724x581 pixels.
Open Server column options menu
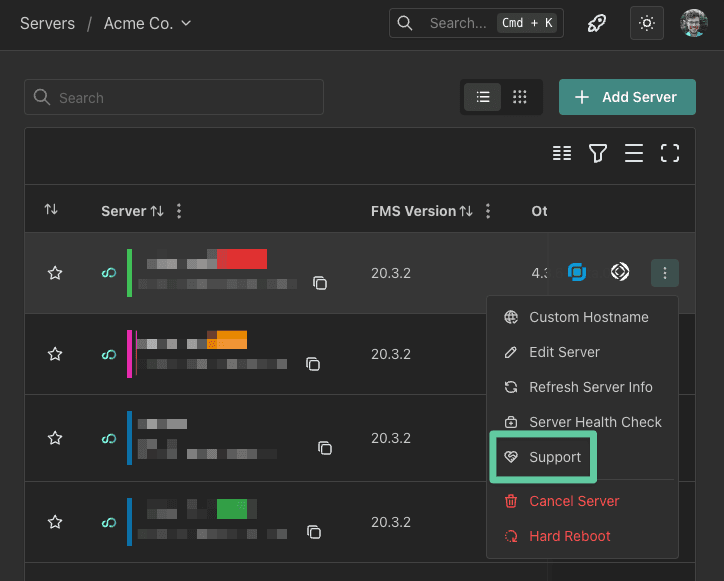[x=179, y=211]
